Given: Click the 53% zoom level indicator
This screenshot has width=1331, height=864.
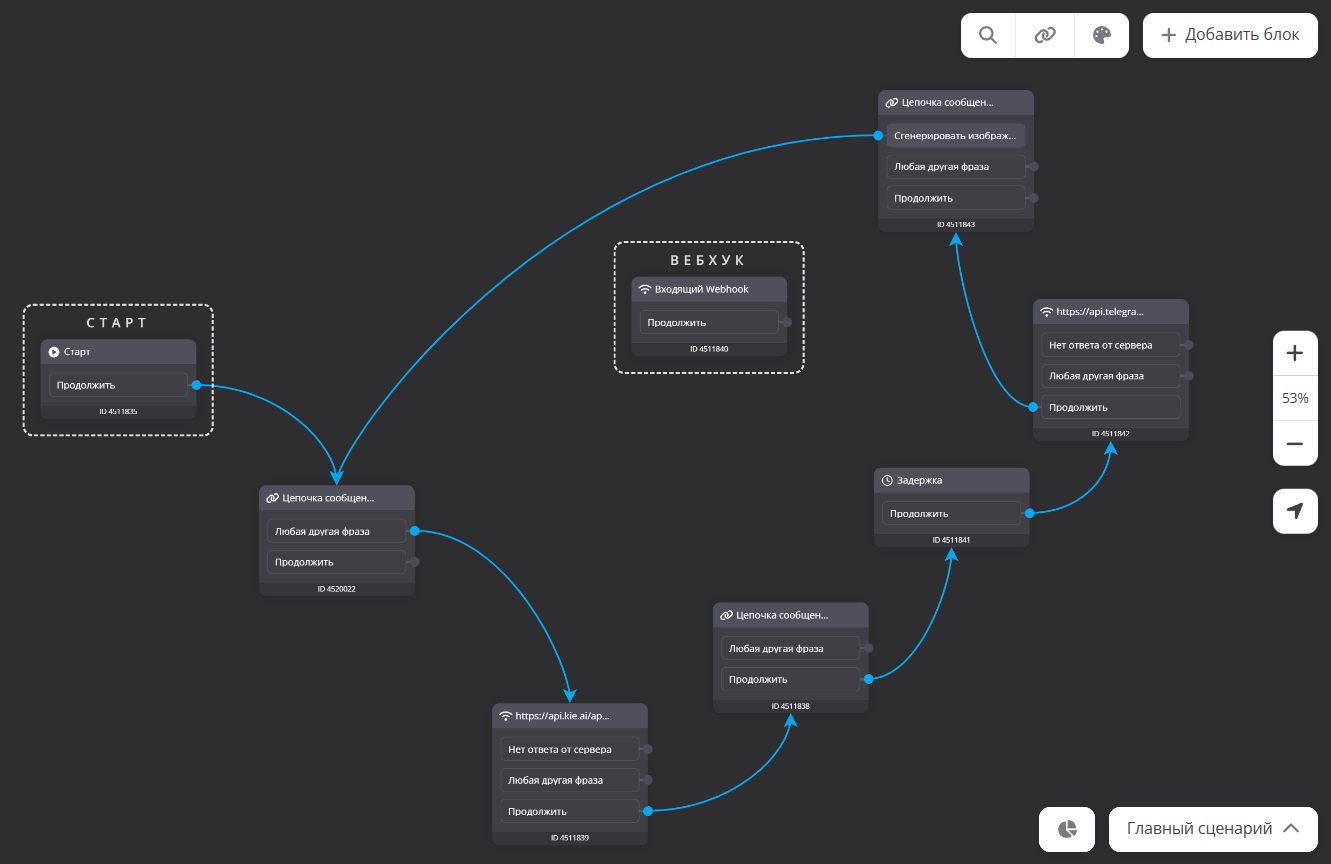Looking at the screenshot, I should point(1295,398).
